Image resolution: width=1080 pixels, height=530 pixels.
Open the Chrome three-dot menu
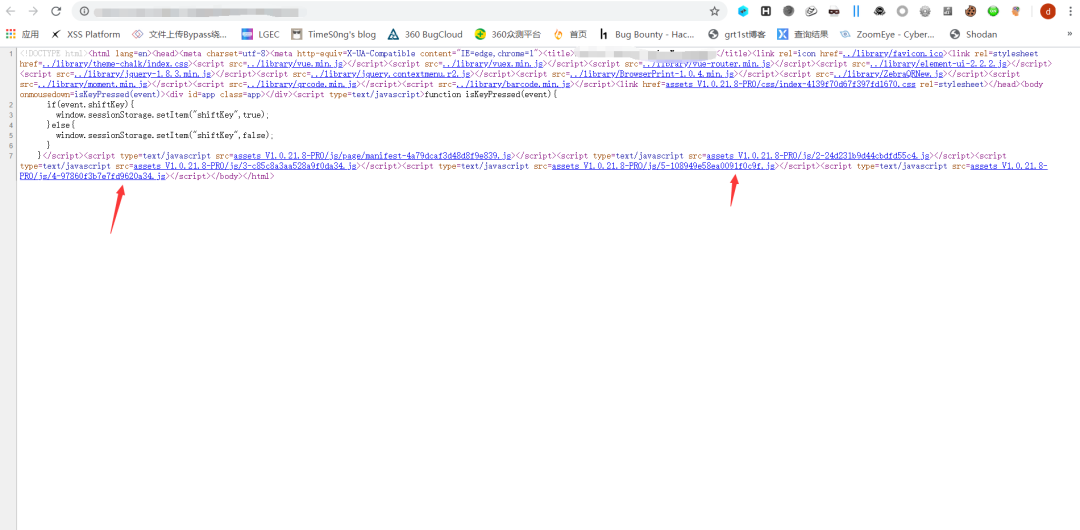point(1070,11)
